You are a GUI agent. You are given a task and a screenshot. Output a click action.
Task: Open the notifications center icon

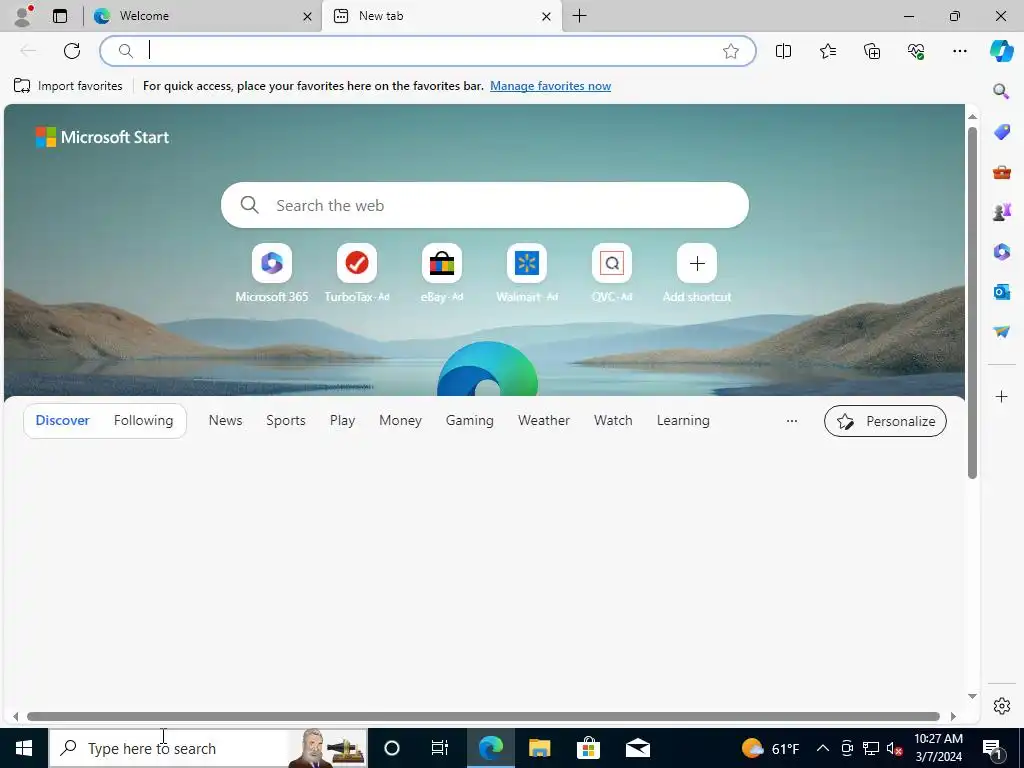[992, 749]
